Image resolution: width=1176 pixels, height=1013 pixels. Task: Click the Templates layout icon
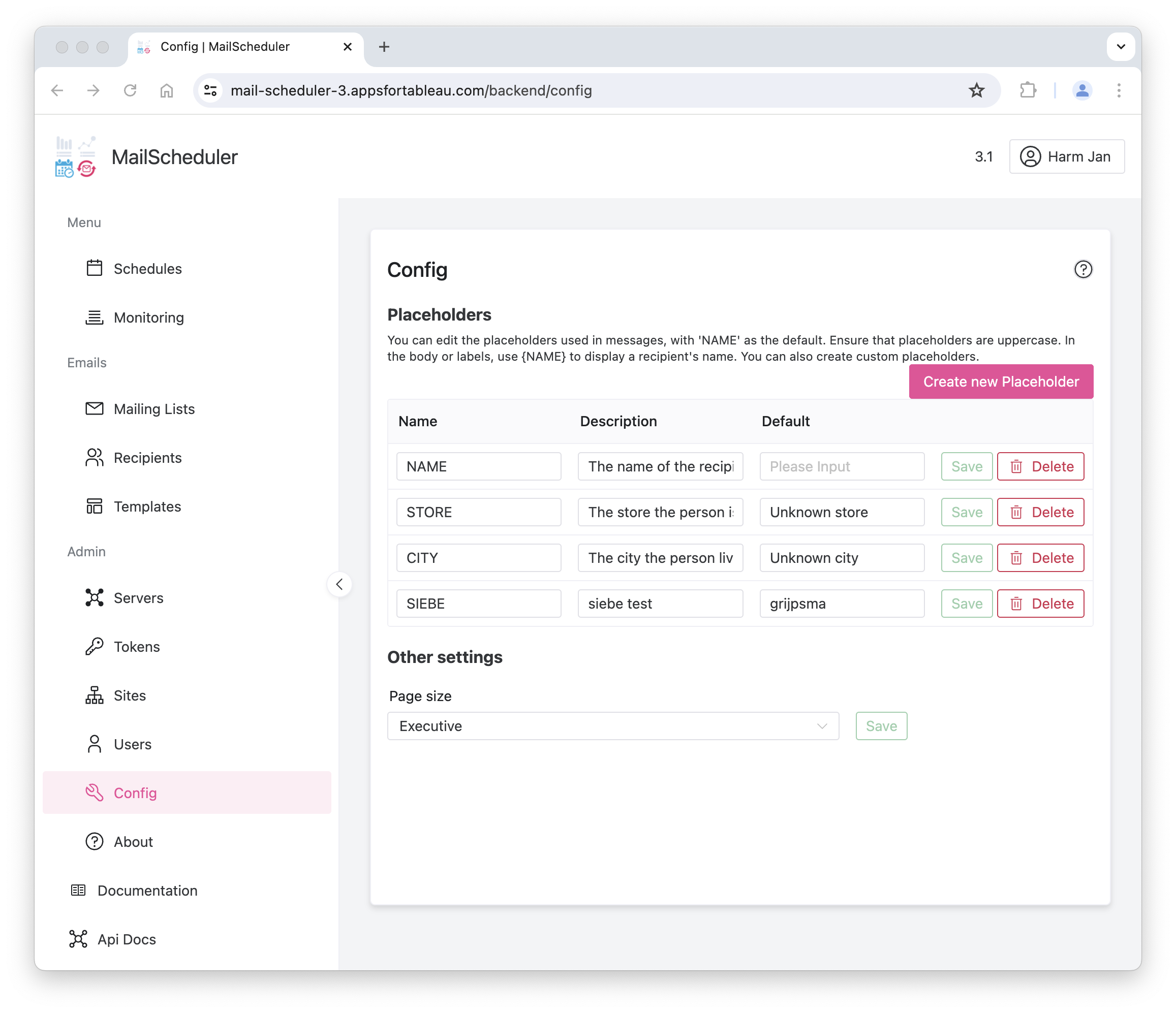pyautogui.click(x=94, y=505)
